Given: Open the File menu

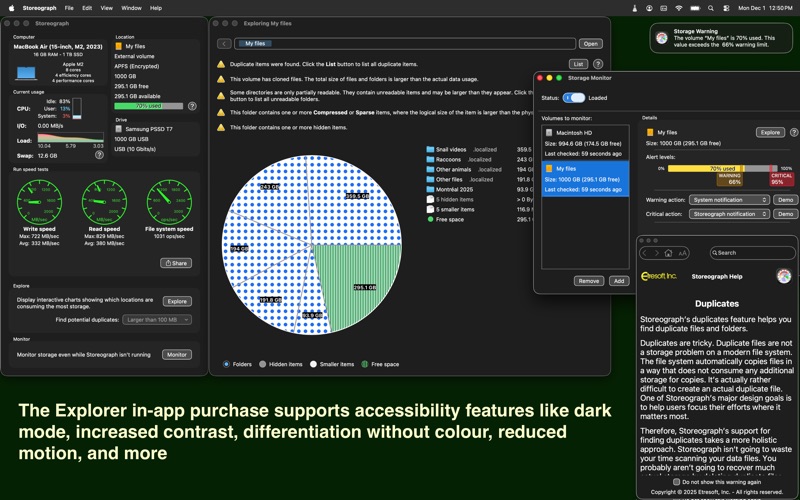Looking at the screenshot, I should pos(69,8).
